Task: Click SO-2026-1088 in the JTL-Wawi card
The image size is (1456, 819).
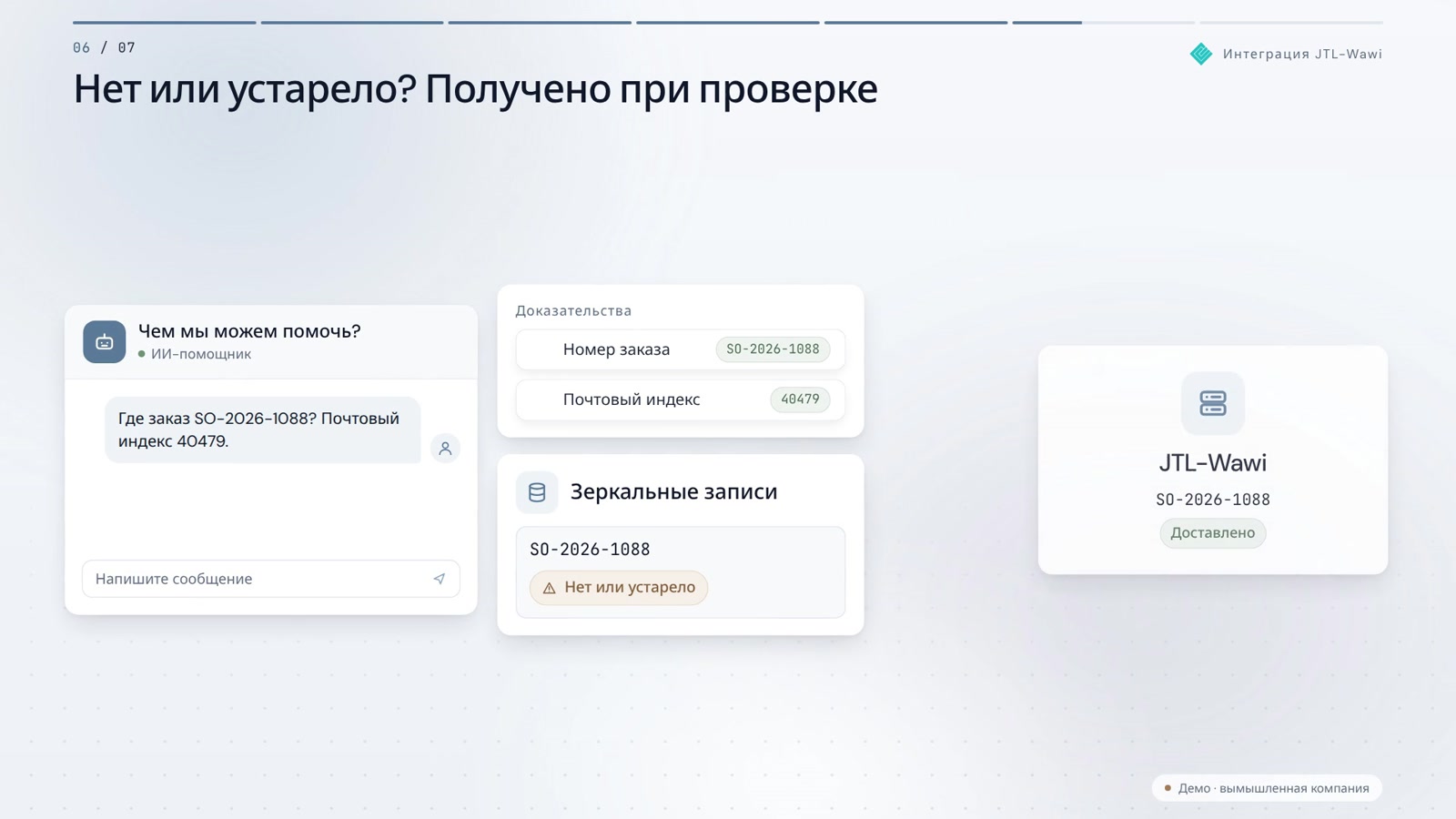Action: coord(1213,500)
